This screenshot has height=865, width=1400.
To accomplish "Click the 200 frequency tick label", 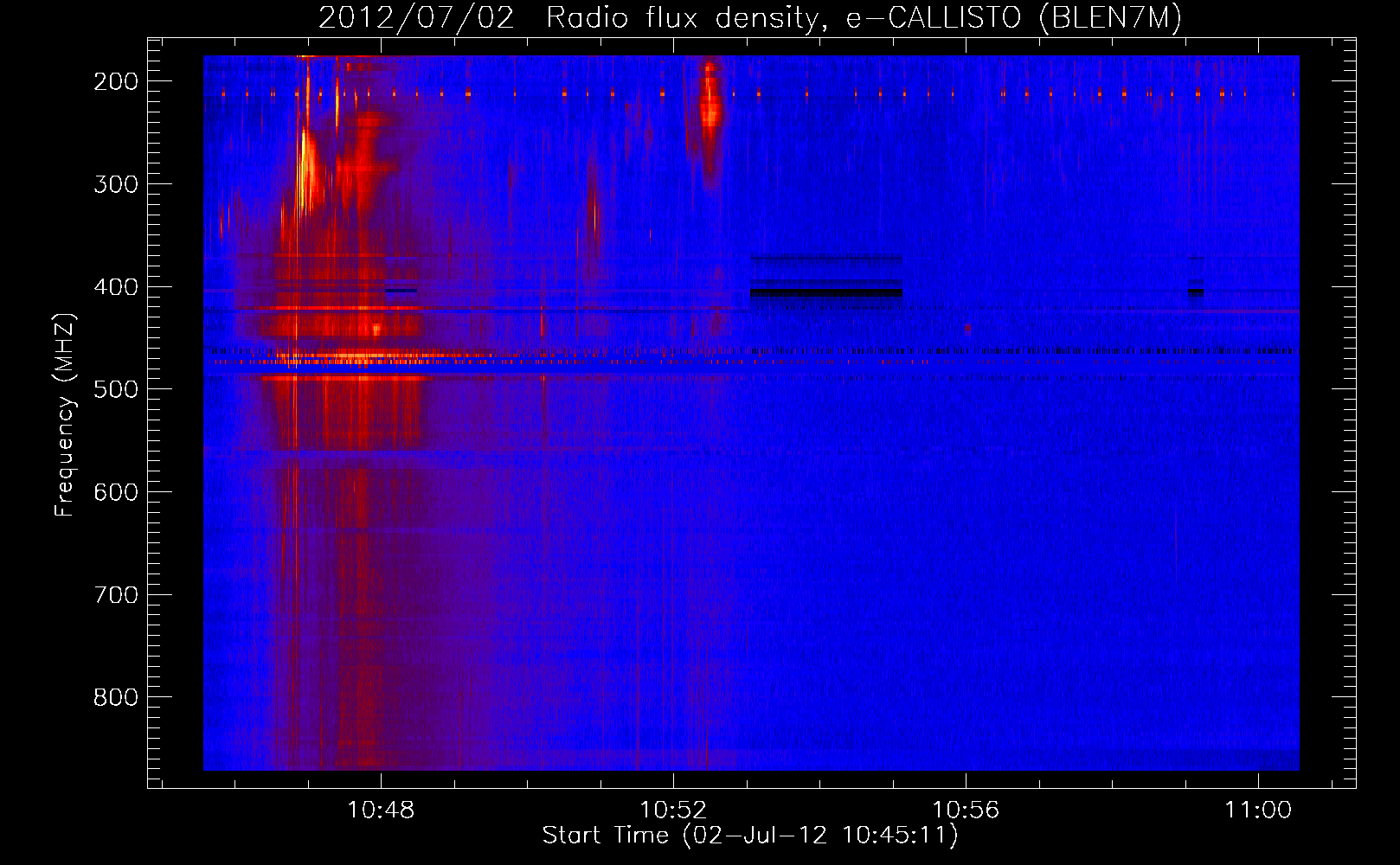I will 116,81.
